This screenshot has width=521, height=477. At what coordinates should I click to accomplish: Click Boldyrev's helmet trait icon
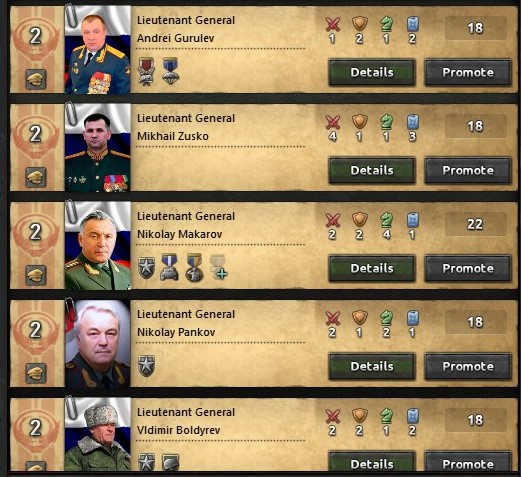click(171, 462)
